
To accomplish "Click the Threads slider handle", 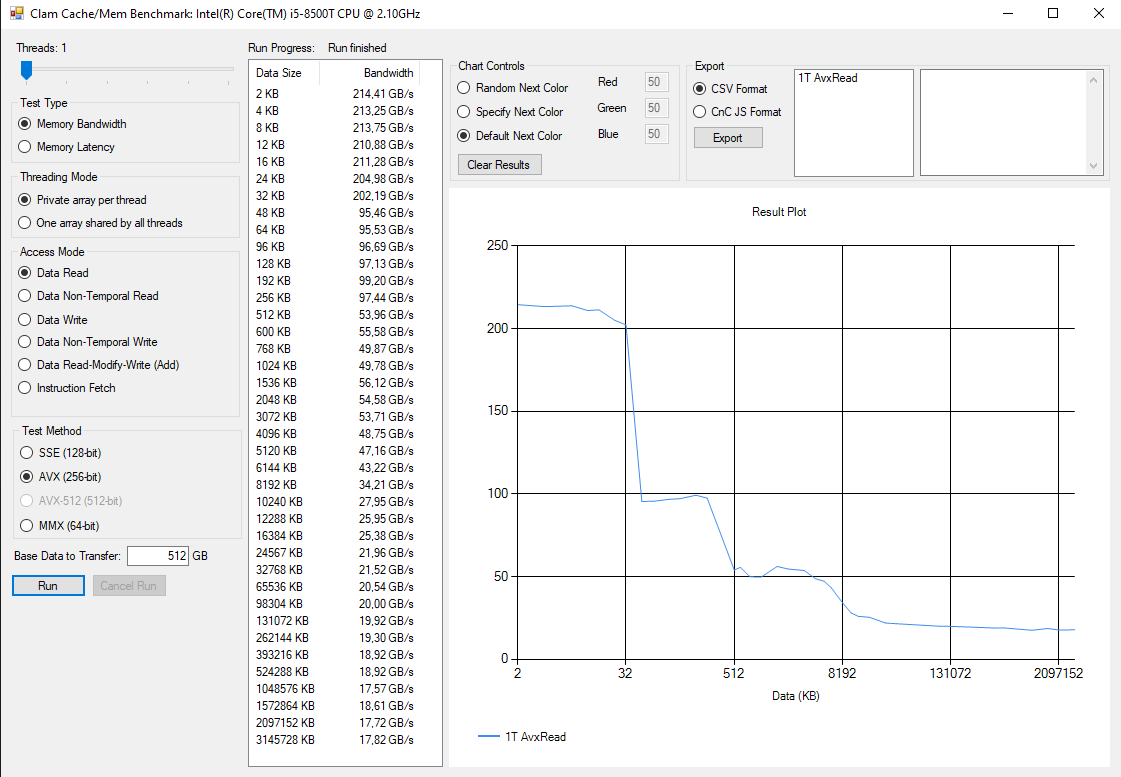I will 26,70.
